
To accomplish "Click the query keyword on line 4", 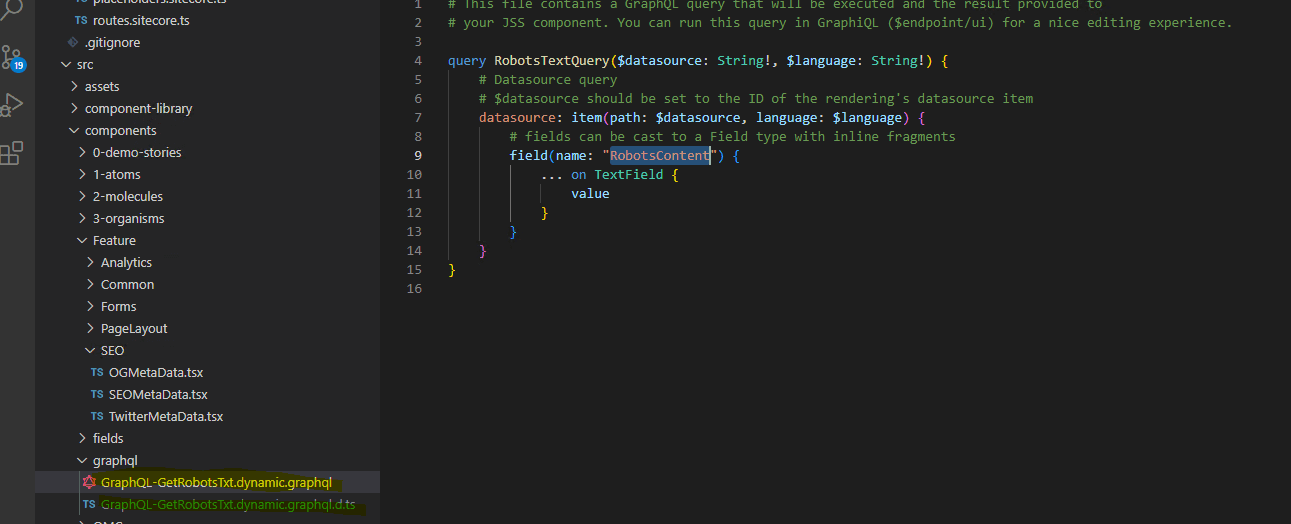I will point(467,61).
